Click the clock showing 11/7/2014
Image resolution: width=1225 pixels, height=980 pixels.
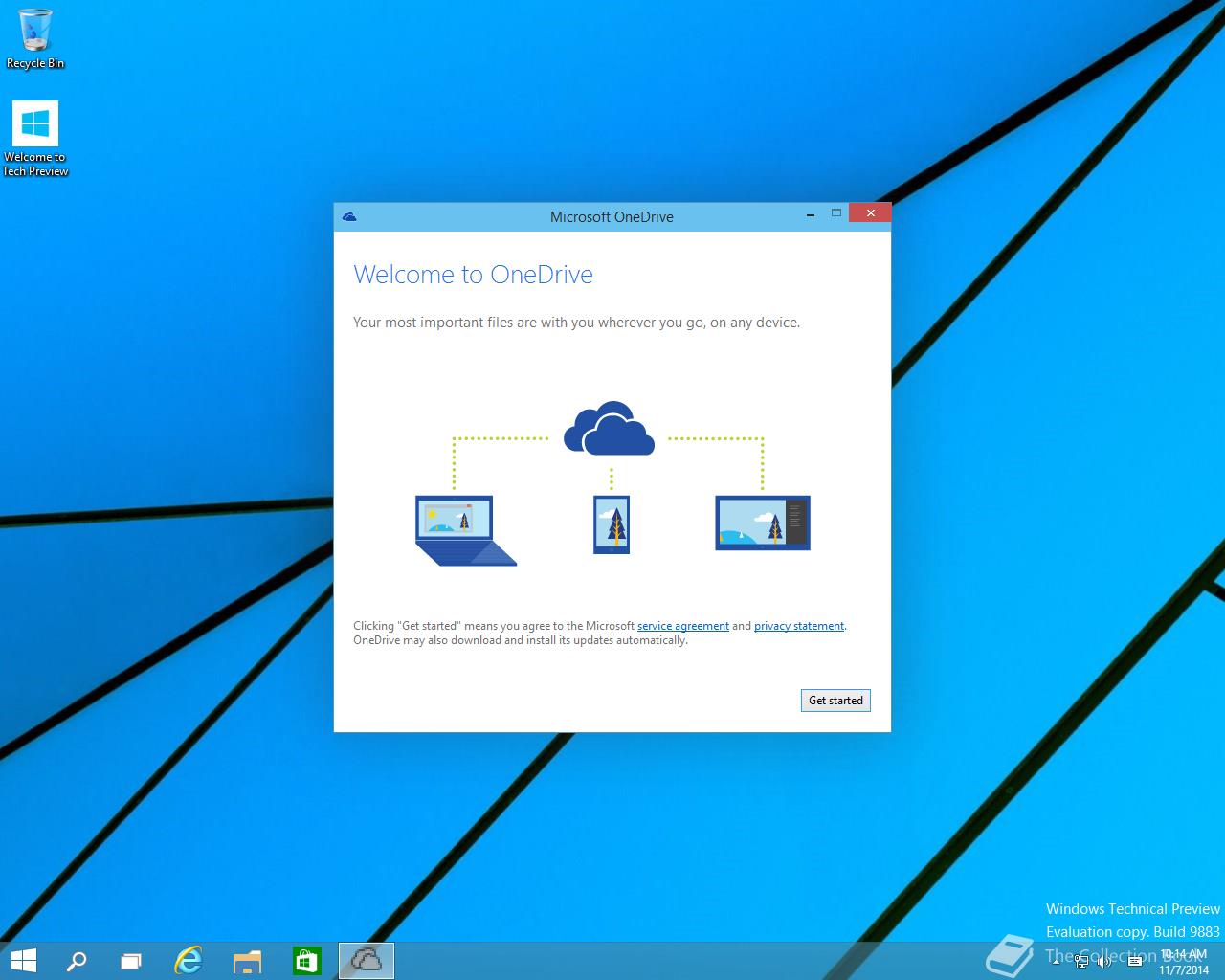tap(1184, 962)
